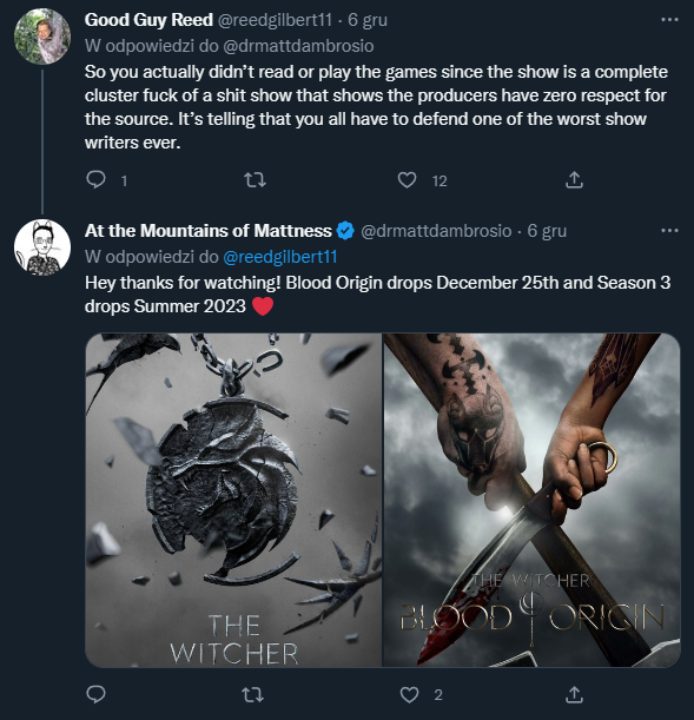
Task: Click At the Mountains of Mattness name
Action: click(x=208, y=231)
